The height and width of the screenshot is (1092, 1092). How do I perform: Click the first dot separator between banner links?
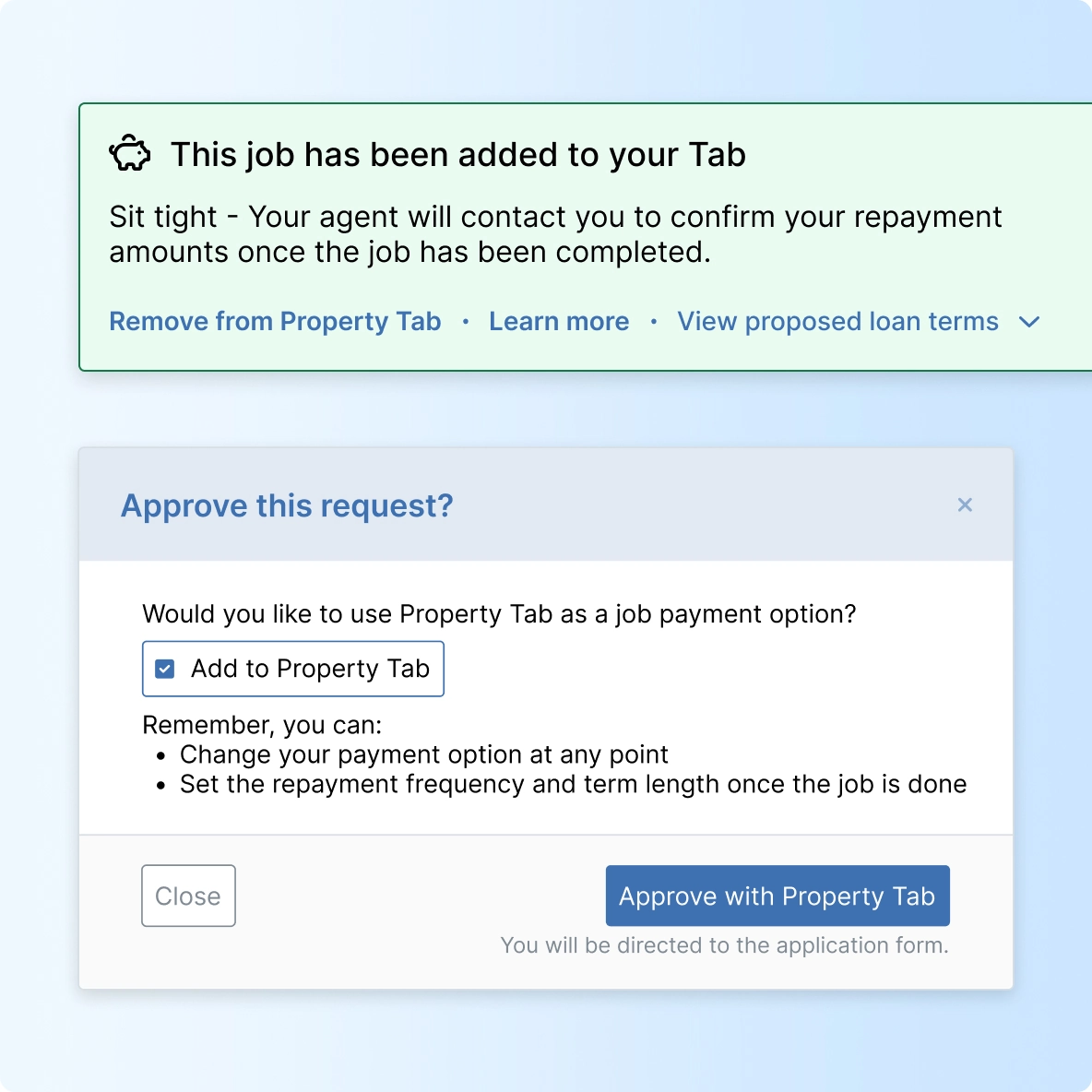(x=466, y=322)
